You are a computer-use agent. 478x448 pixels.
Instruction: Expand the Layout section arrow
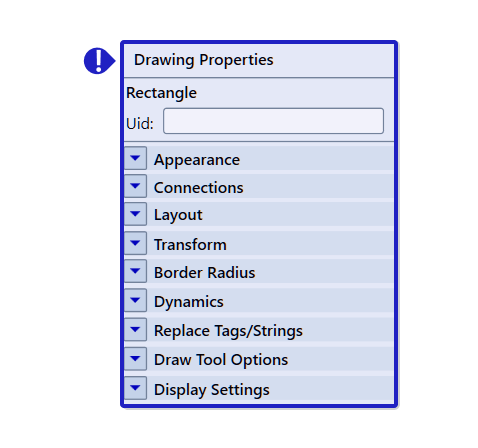(x=135, y=214)
